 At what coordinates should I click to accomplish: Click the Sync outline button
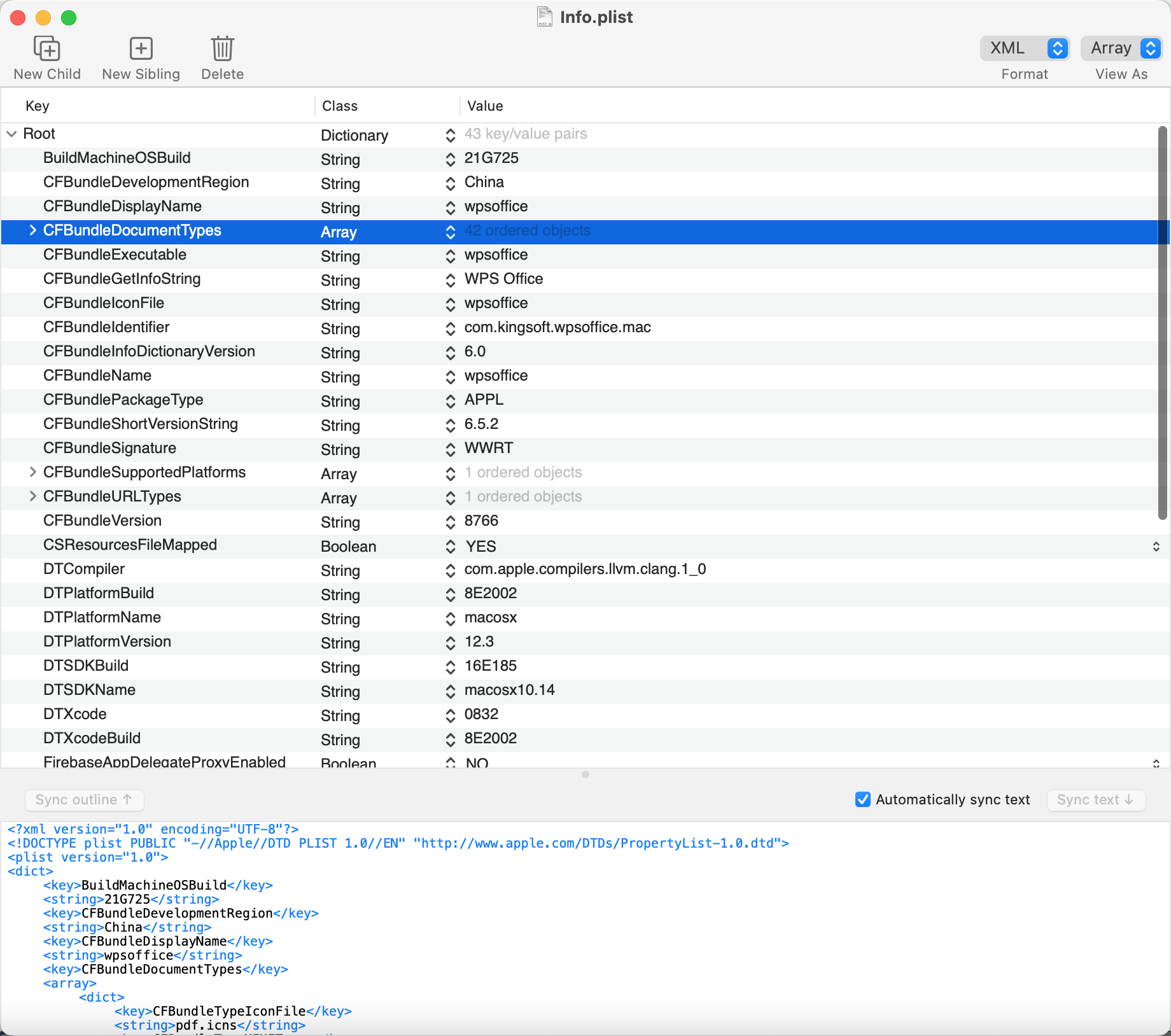[x=83, y=800]
